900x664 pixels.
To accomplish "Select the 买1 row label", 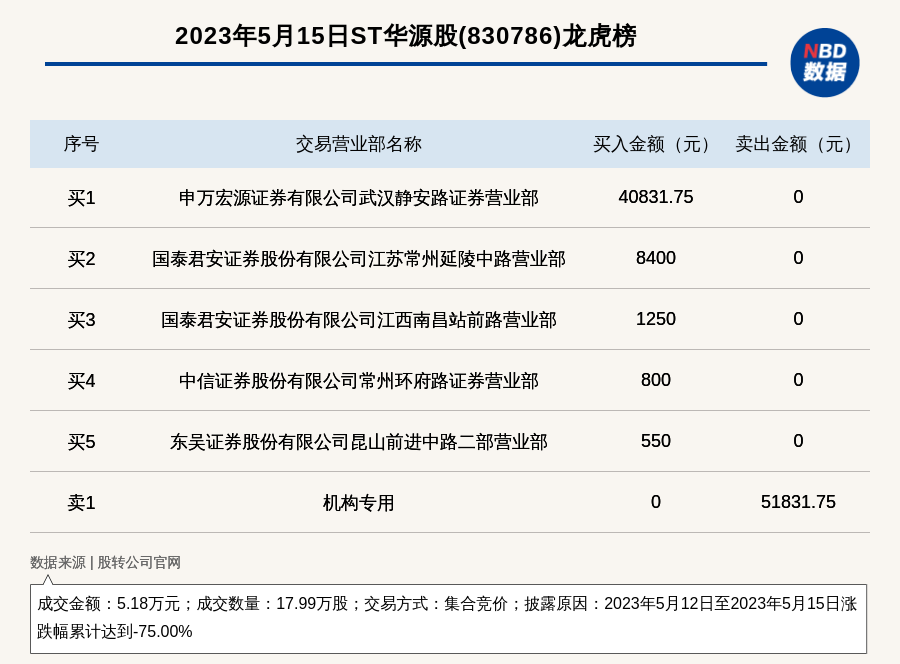I will 81,198.
